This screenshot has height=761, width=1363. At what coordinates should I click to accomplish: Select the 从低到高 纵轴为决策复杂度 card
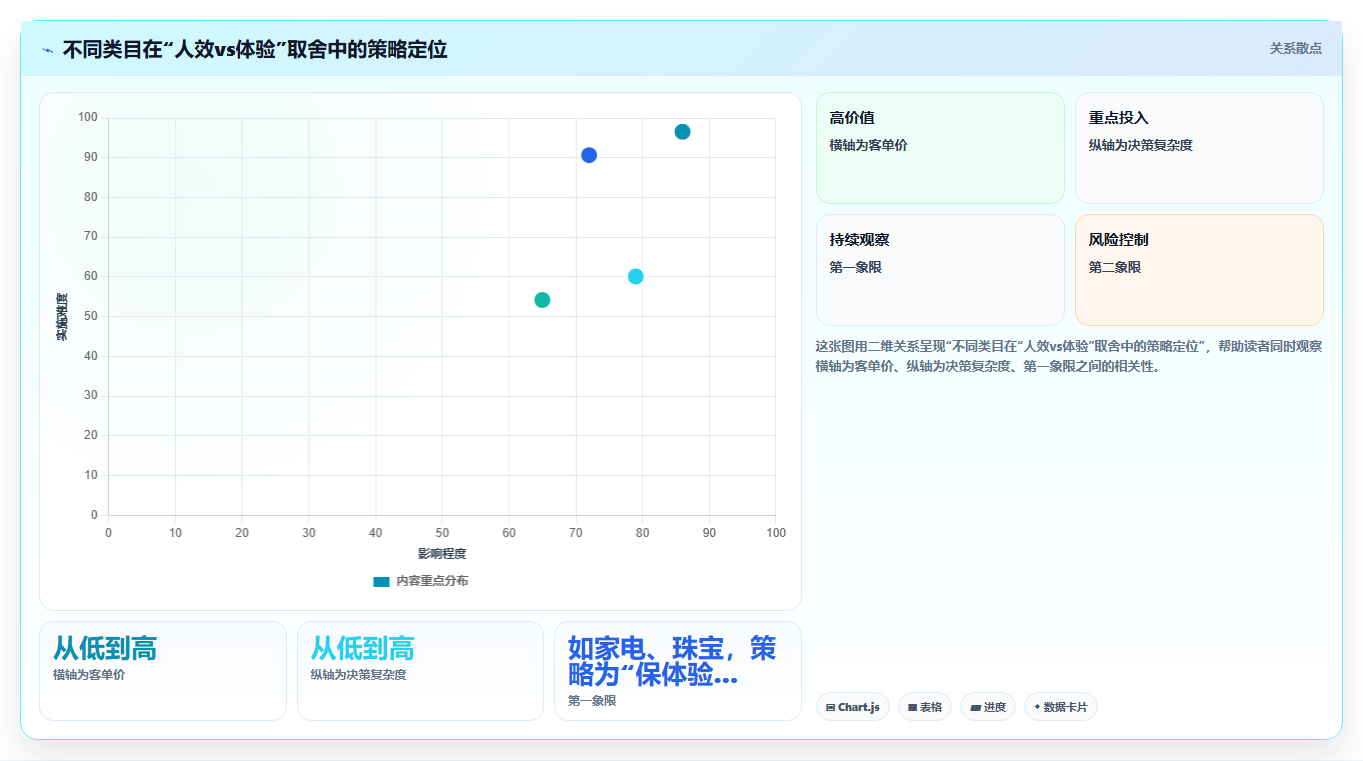pyautogui.click(x=420, y=671)
